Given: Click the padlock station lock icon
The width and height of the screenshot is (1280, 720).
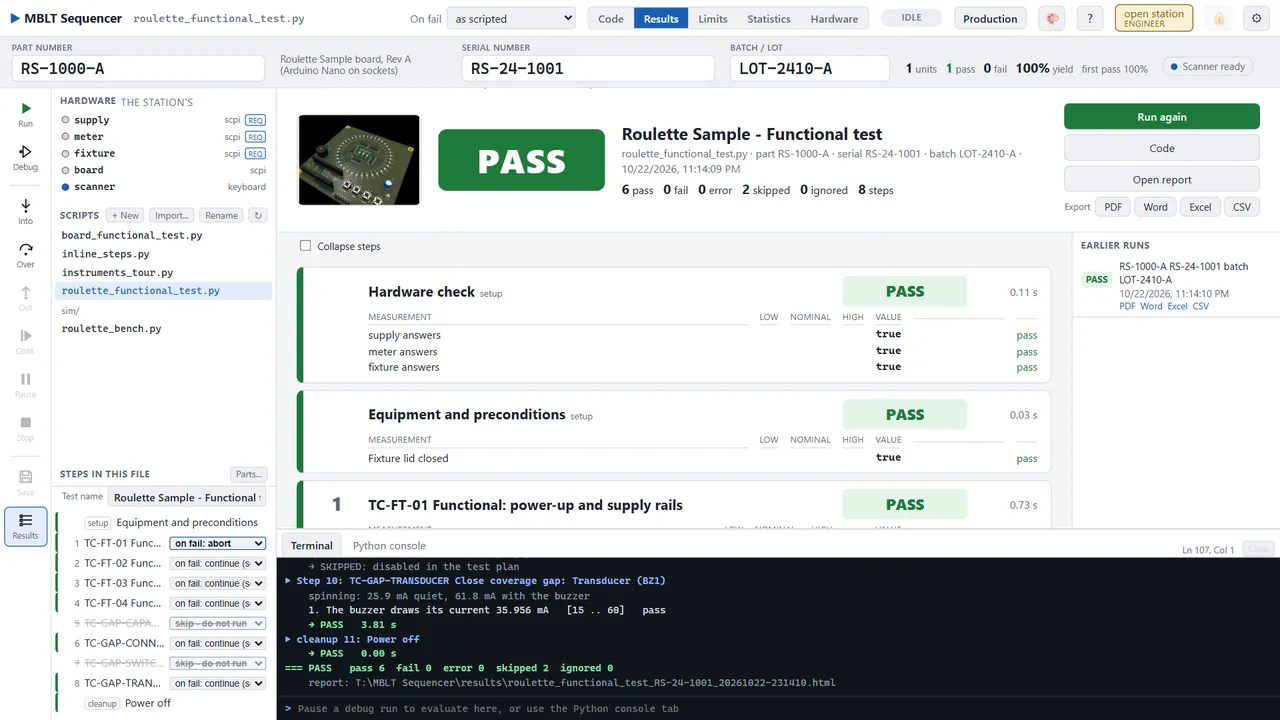Looking at the screenshot, I should [1218, 19].
